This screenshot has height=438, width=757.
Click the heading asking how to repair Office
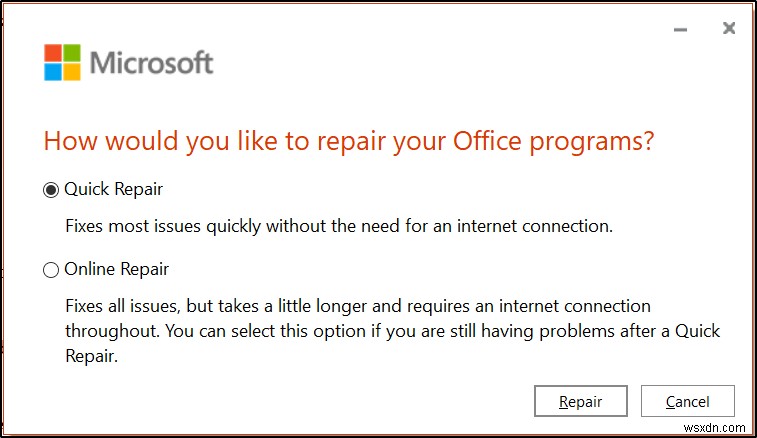tap(349, 141)
